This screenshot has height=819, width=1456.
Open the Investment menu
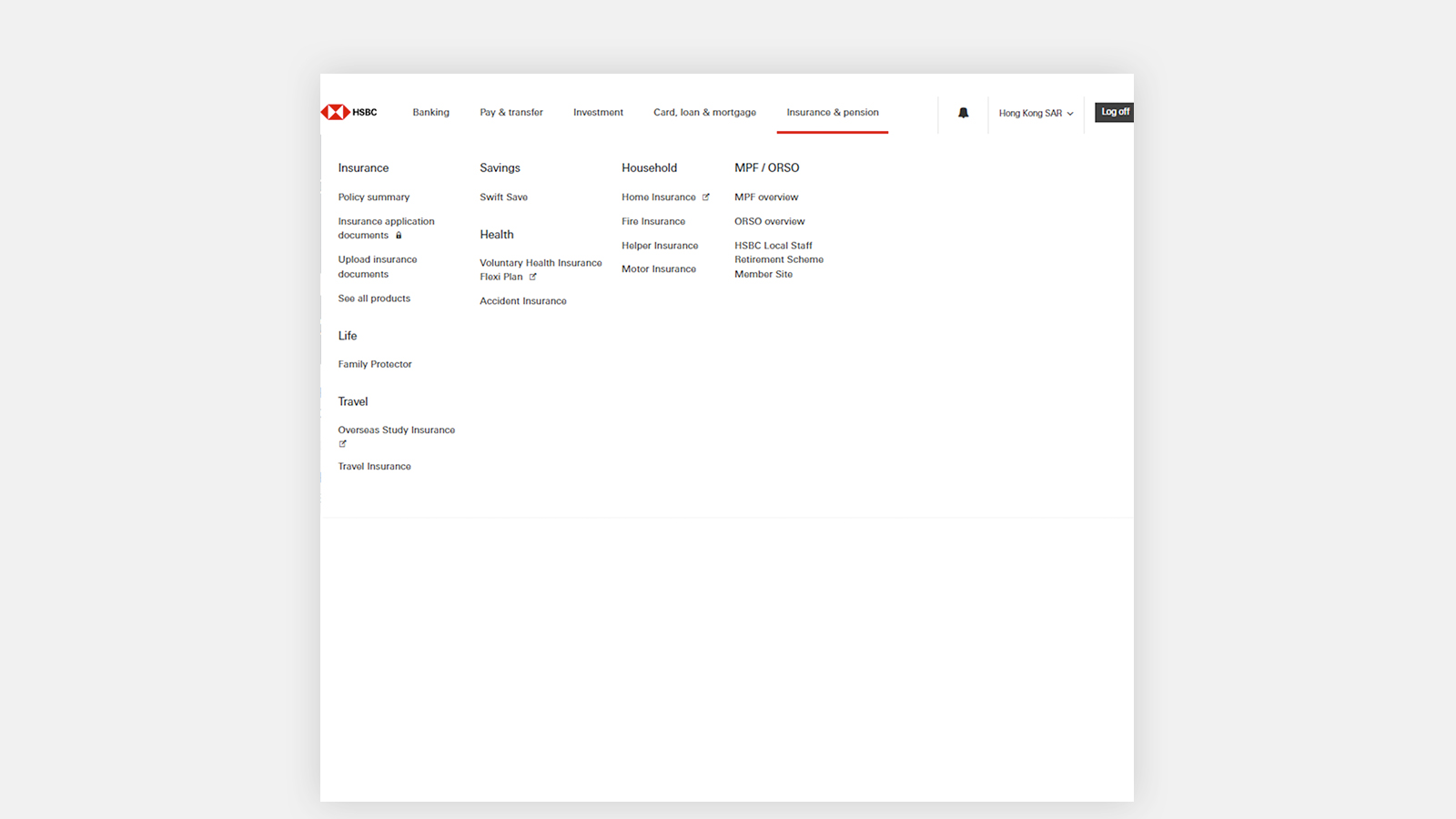point(598,113)
